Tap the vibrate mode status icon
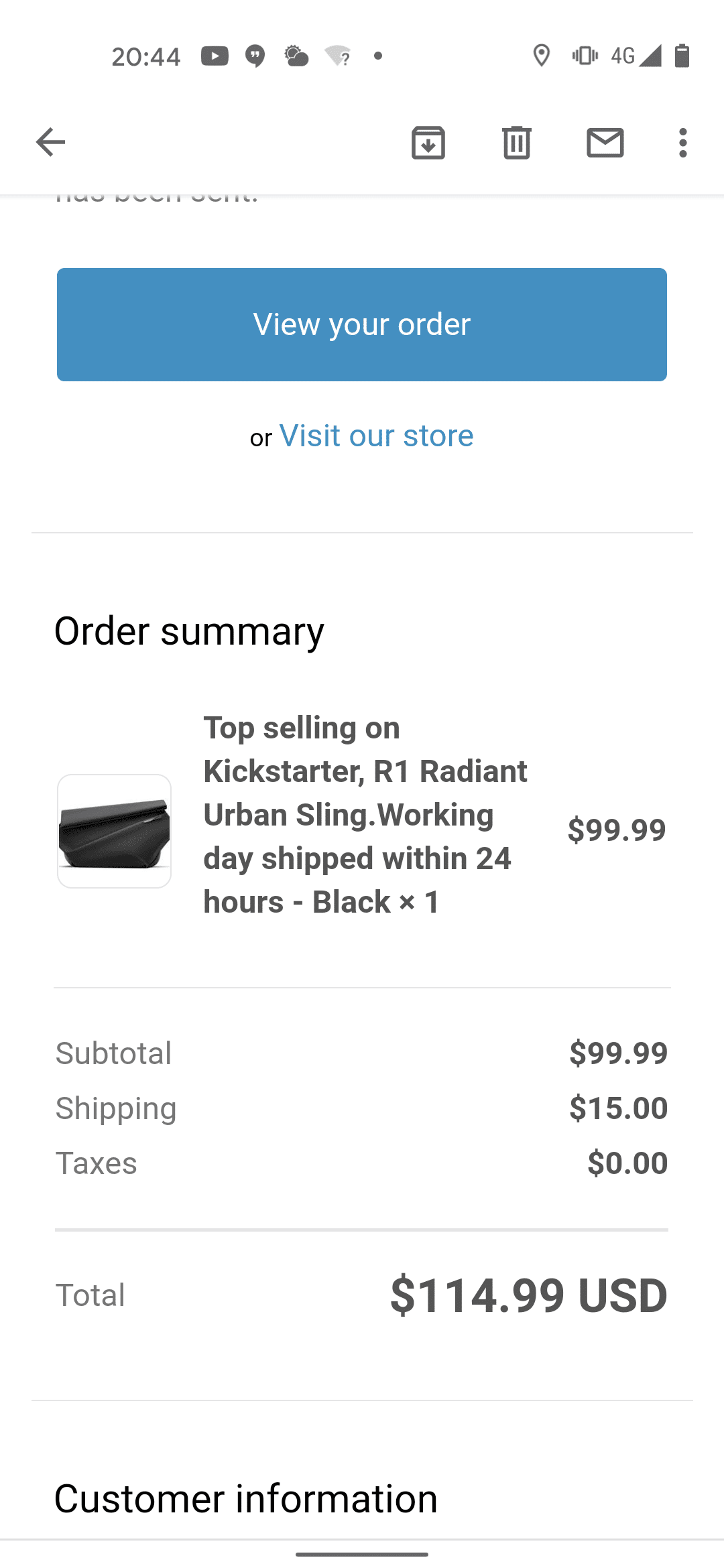The height and width of the screenshot is (1568, 724). click(585, 56)
